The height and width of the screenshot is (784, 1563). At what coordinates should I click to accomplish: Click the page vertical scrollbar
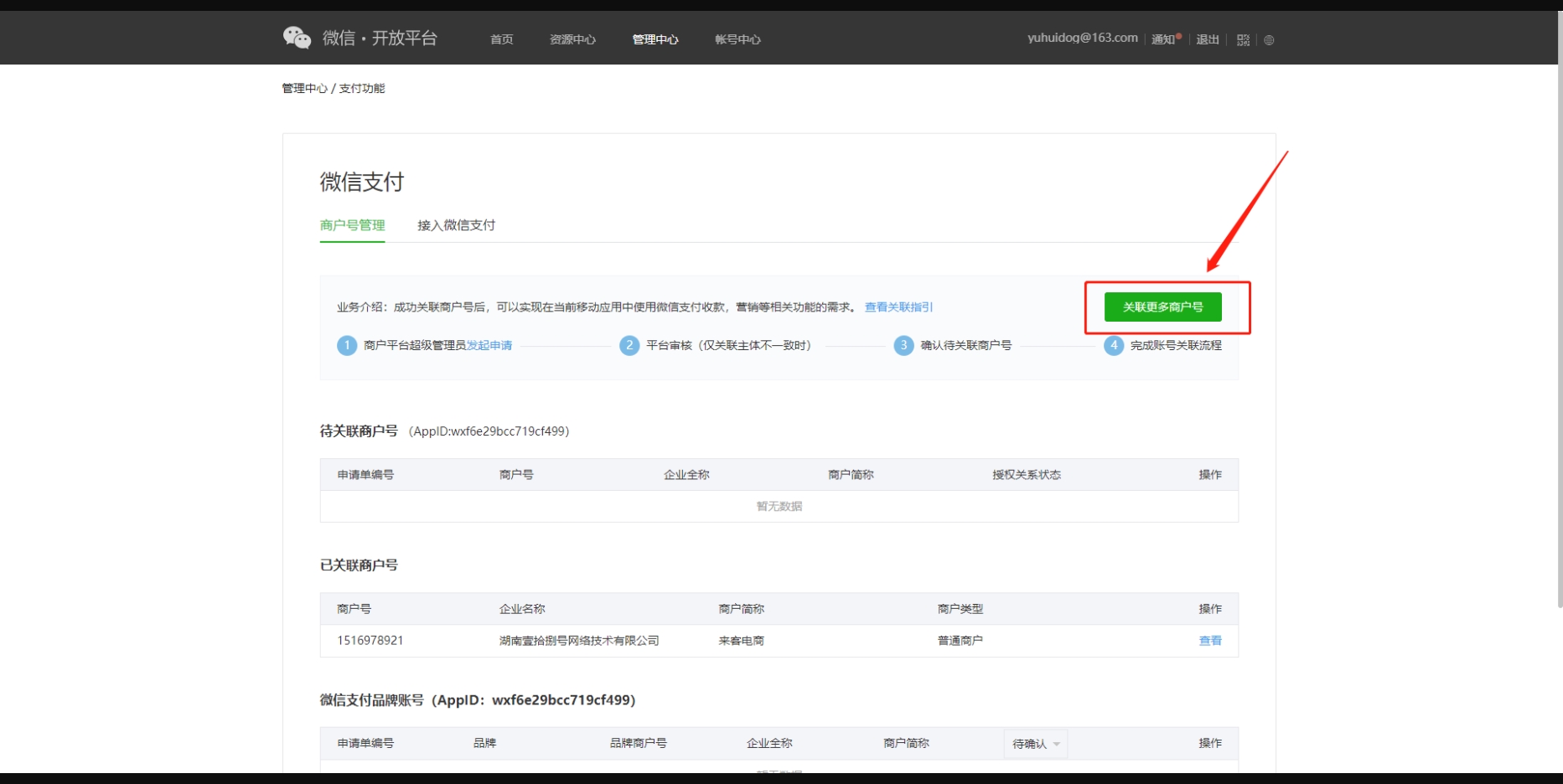pyautogui.click(x=1559, y=335)
